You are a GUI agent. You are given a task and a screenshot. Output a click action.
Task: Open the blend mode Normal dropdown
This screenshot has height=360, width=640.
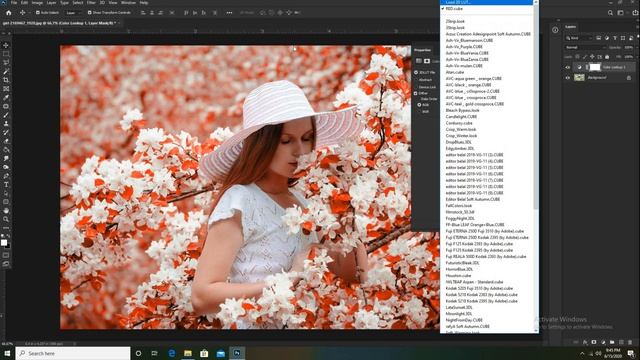(x=585, y=47)
